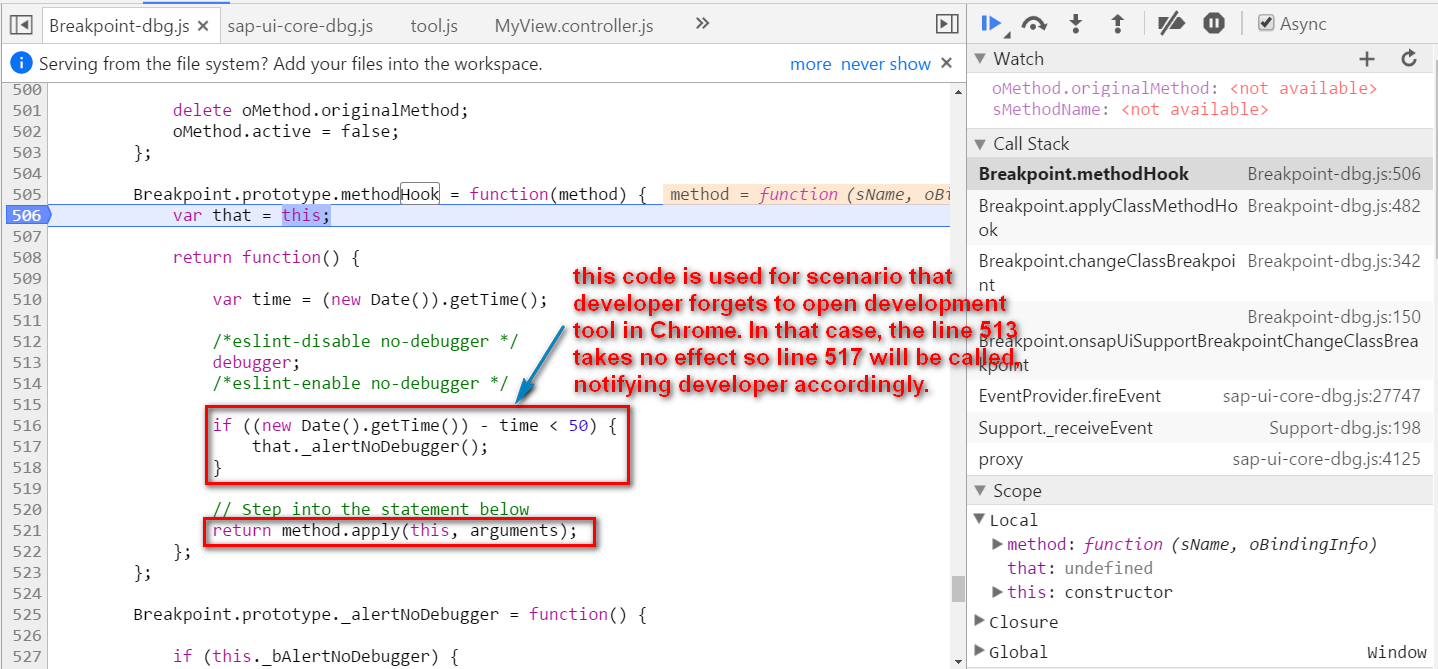Toggle the file navigator sidebar icon
Viewport: 1438px width, 669px height.
pos(22,25)
